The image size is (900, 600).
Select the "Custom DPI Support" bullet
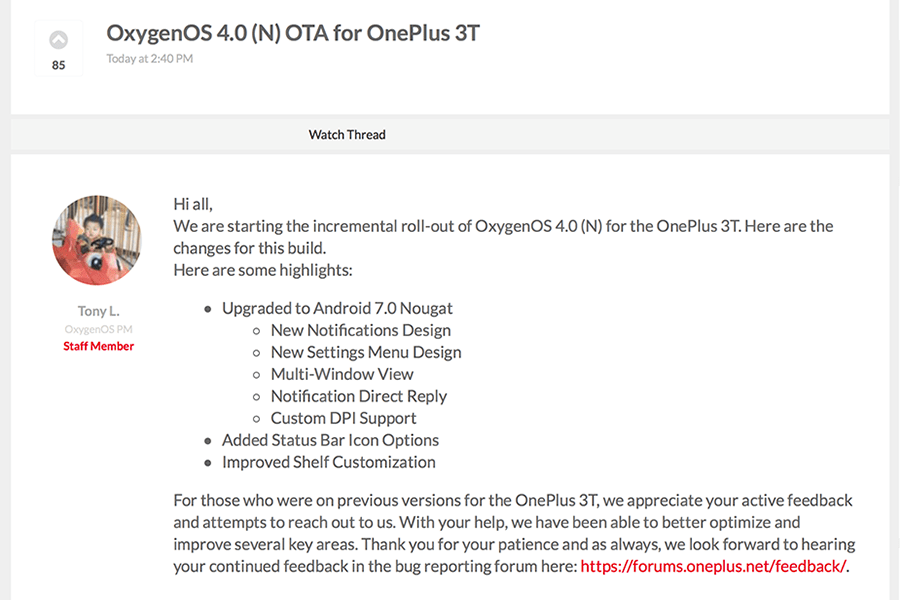(343, 418)
